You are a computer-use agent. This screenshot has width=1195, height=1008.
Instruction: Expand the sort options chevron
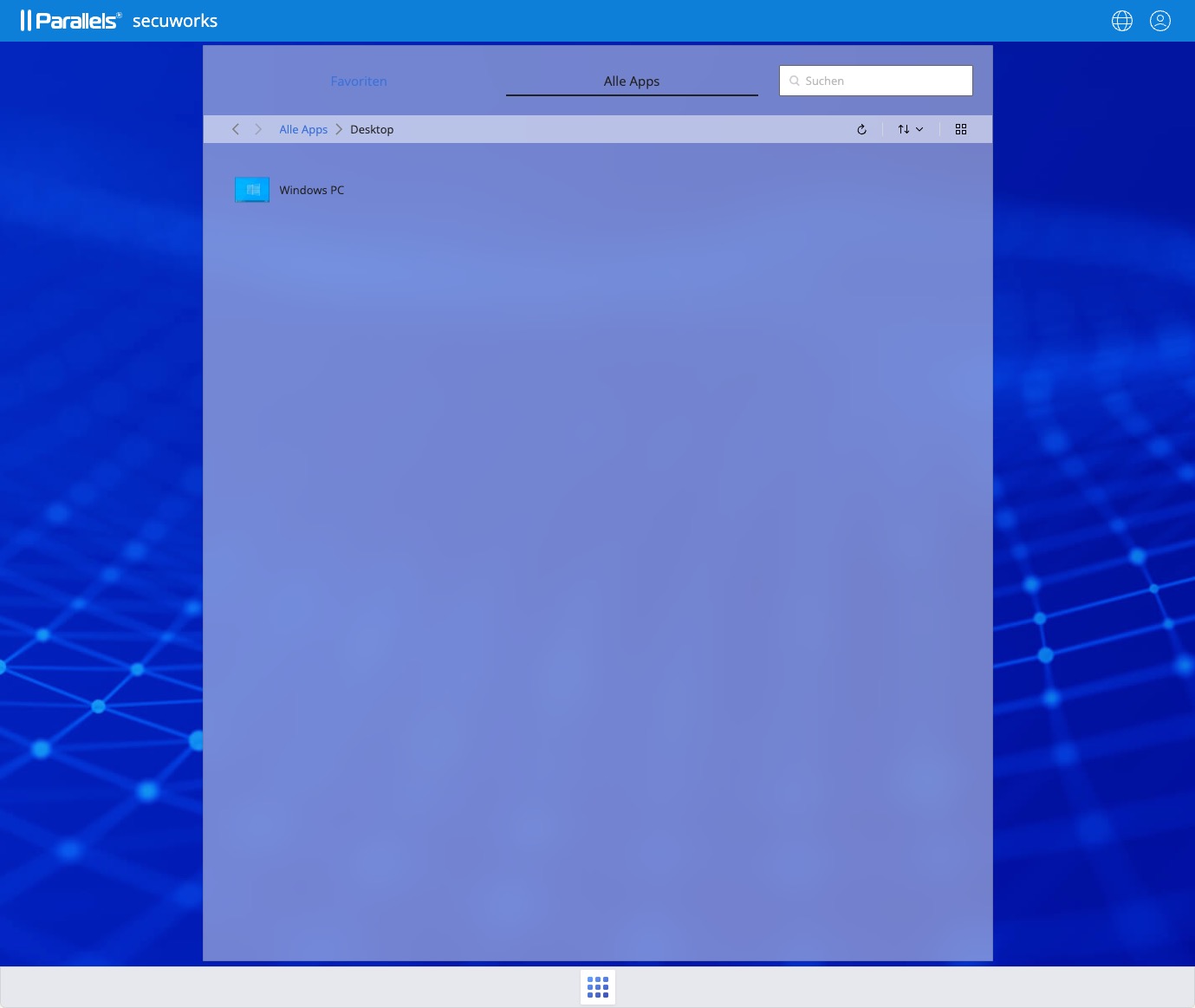point(919,129)
